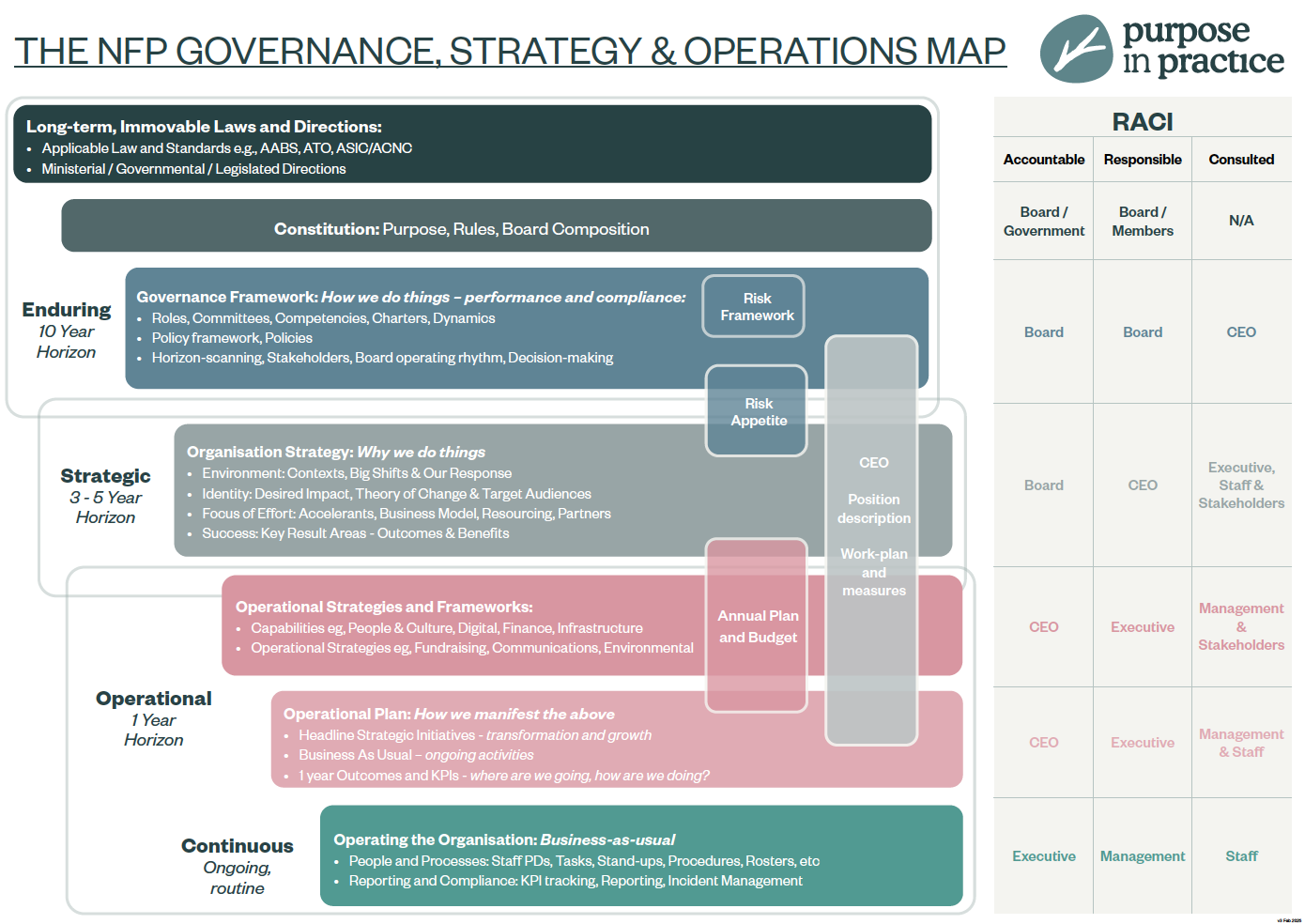Click the "Organisation Strategy" heading
This screenshot has width=1305, height=924.
tap(336, 452)
